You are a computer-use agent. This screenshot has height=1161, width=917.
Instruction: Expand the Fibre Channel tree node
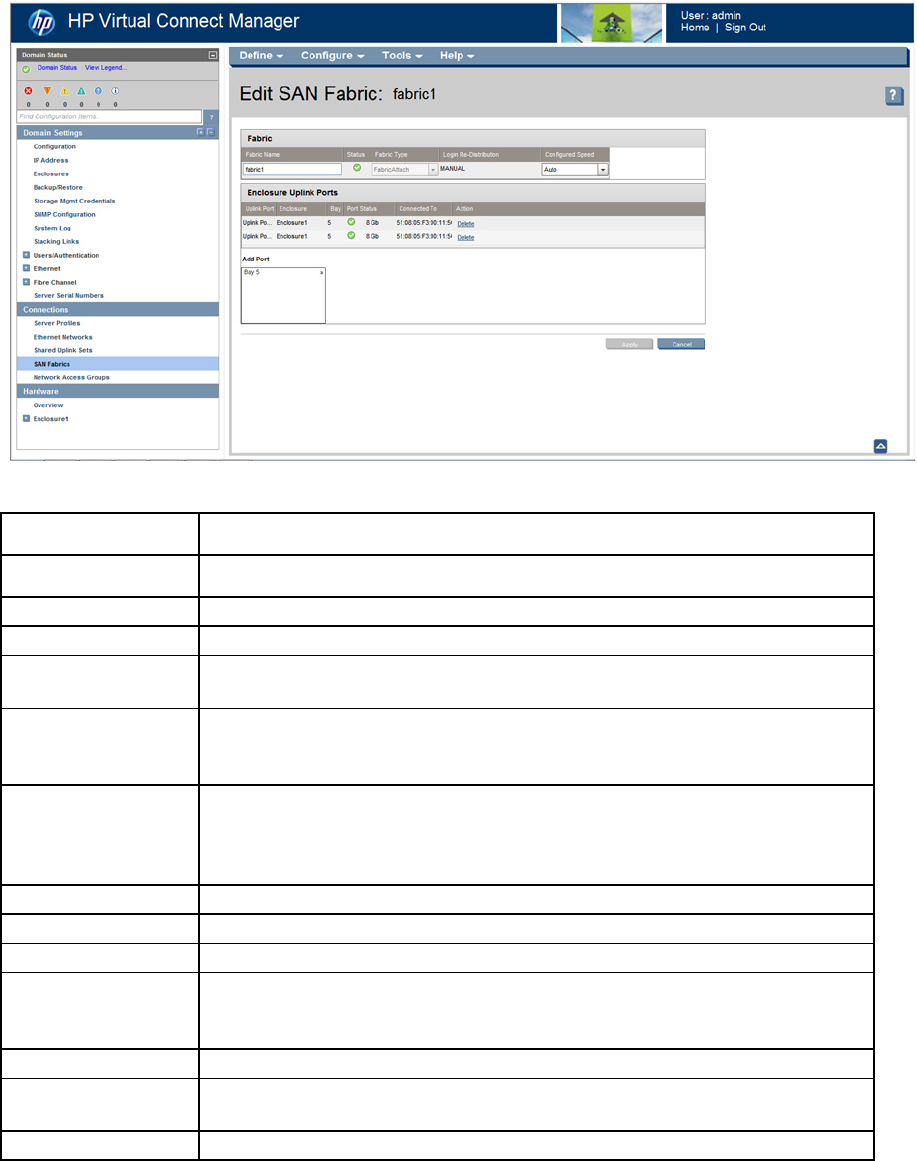click(27, 281)
